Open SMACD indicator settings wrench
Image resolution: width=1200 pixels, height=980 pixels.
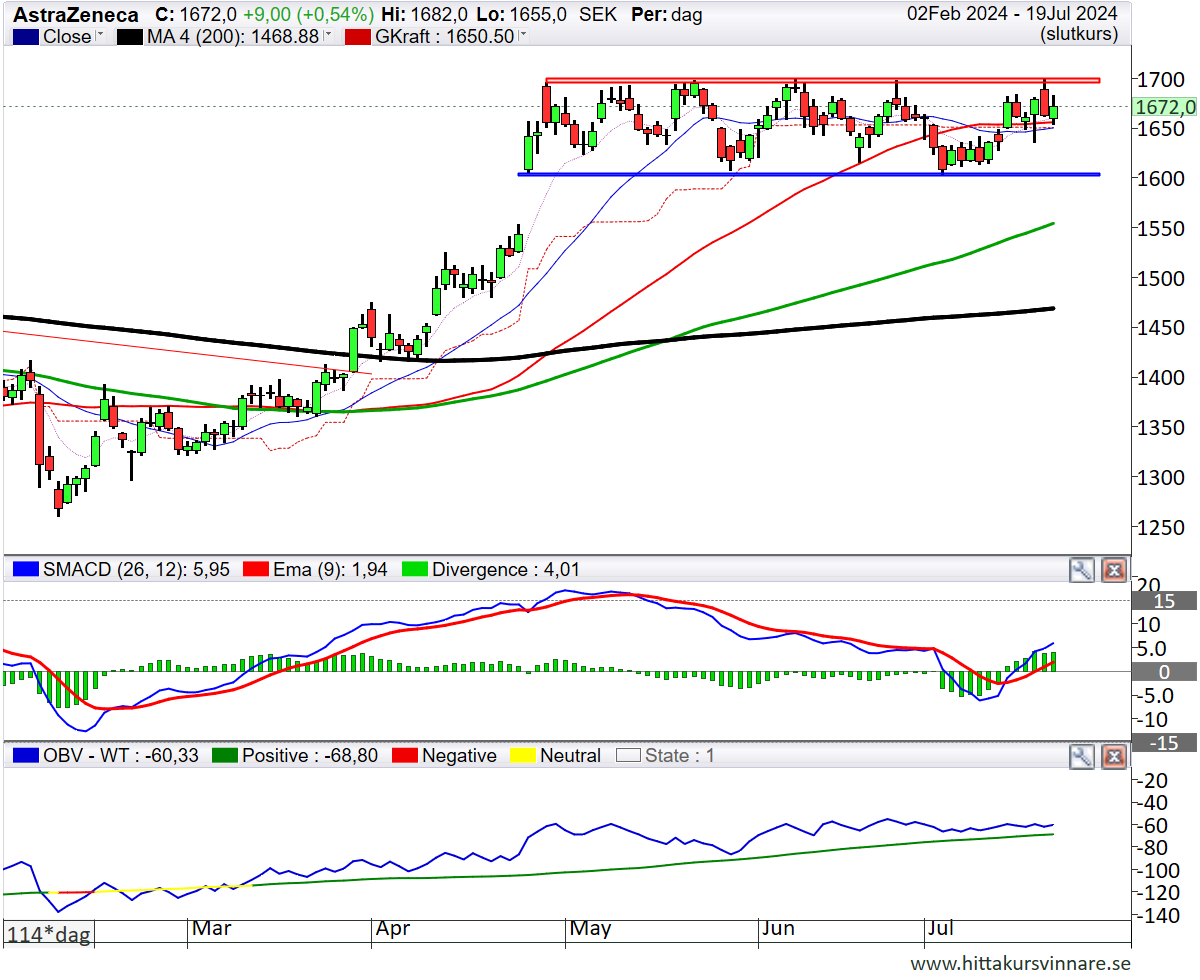pyautogui.click(x=1081, y=570)
